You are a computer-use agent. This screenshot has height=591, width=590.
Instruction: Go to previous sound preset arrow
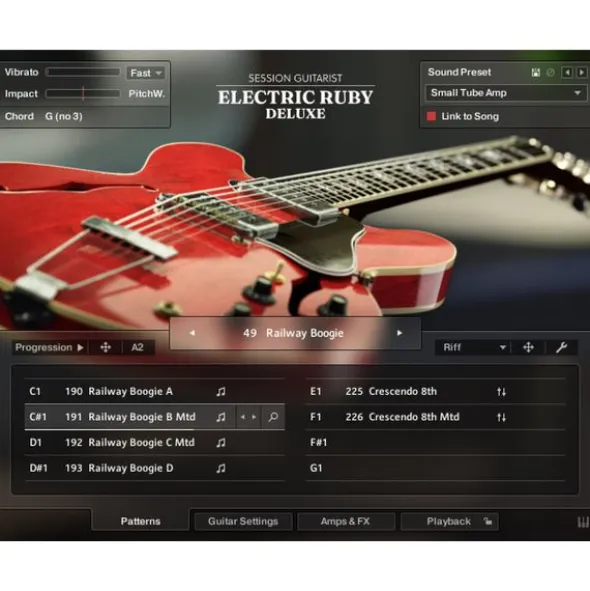567,72
